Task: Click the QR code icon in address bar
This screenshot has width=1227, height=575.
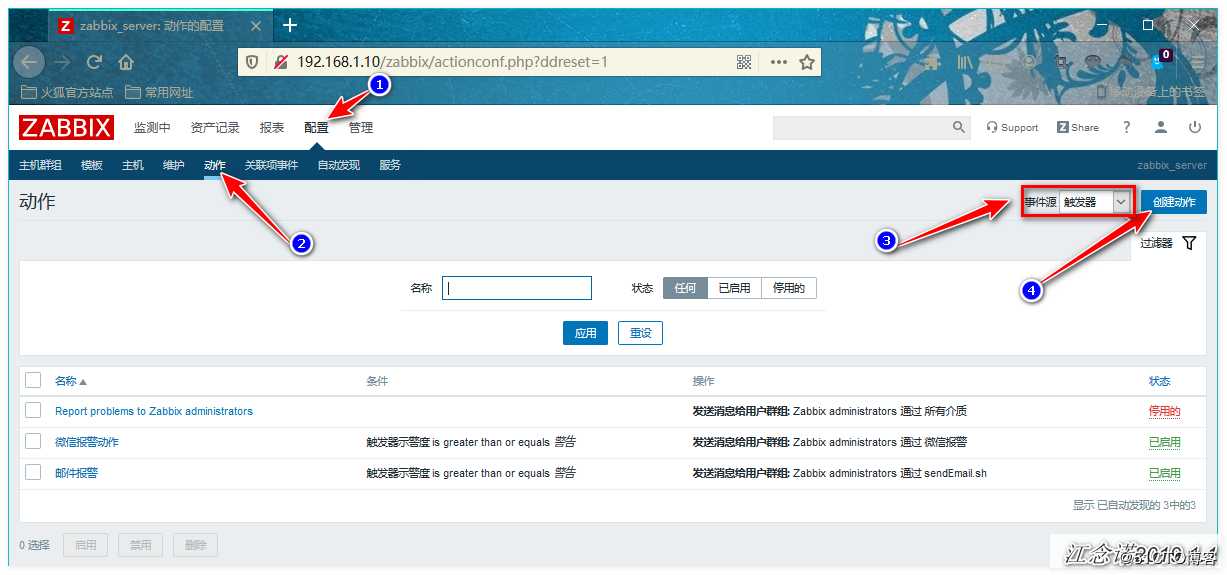Action: coord(744,62)
